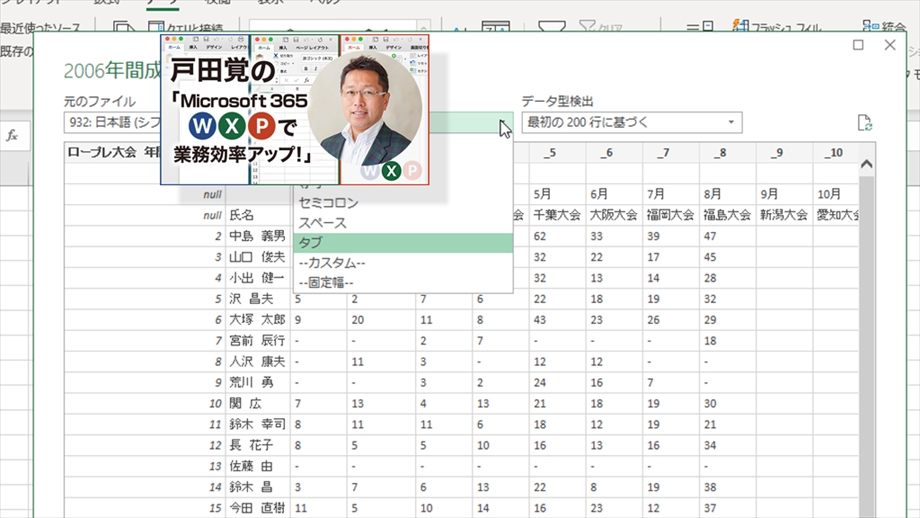This screenshot has height=518, width=920.
Task: Click the name 中島 義男
Action: point(257,236)
